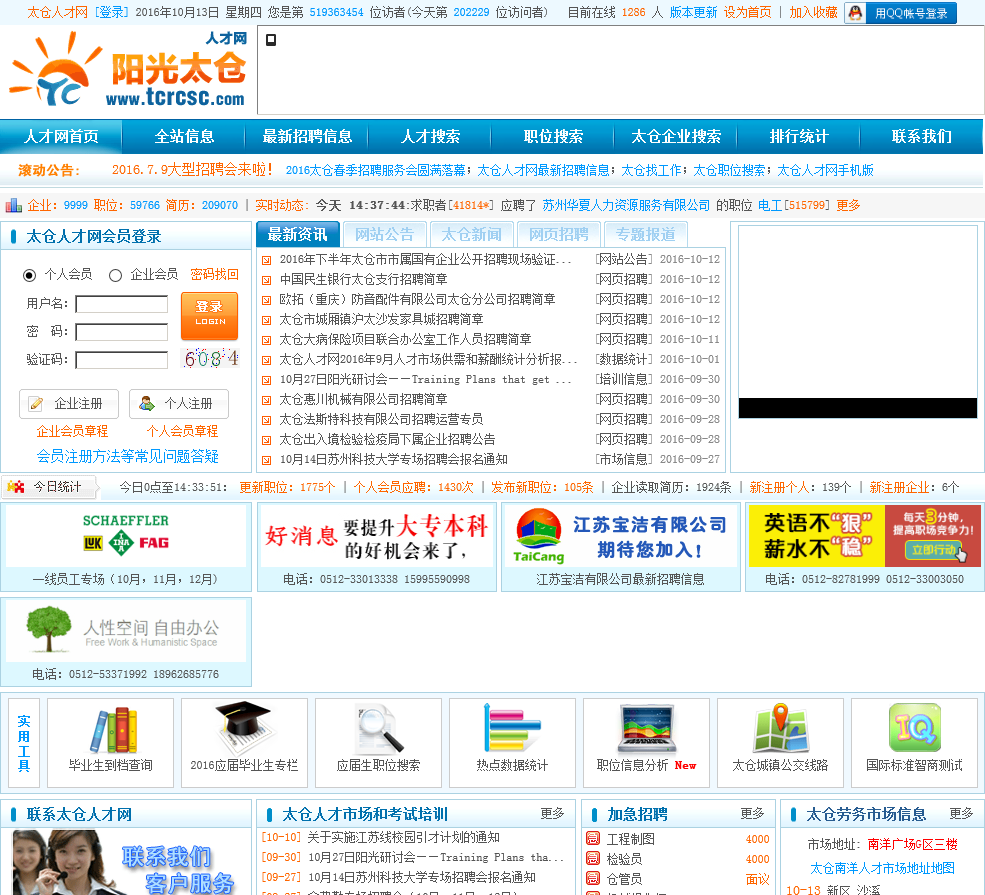Open 江苏宝洁有限公司 banner ad

click(619, 536)
